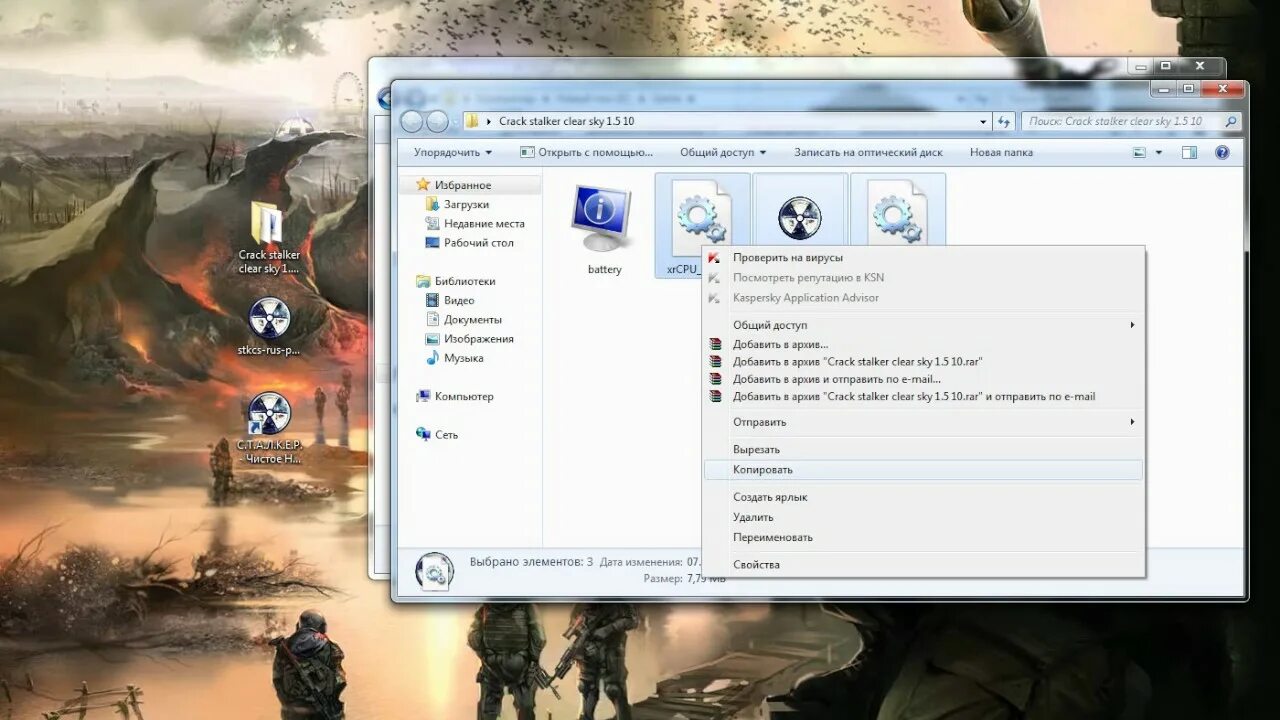The height and width of the screenshot is (720, 1280).
Task: Open Библиотеки in navigation pane
Action: 464,281
